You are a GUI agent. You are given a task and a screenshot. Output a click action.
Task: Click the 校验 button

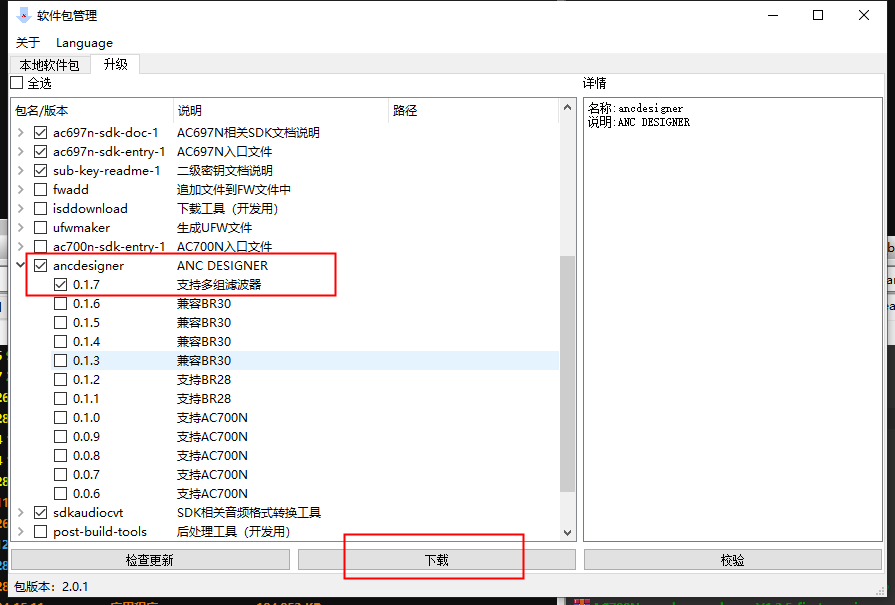[x=732, y=560]
